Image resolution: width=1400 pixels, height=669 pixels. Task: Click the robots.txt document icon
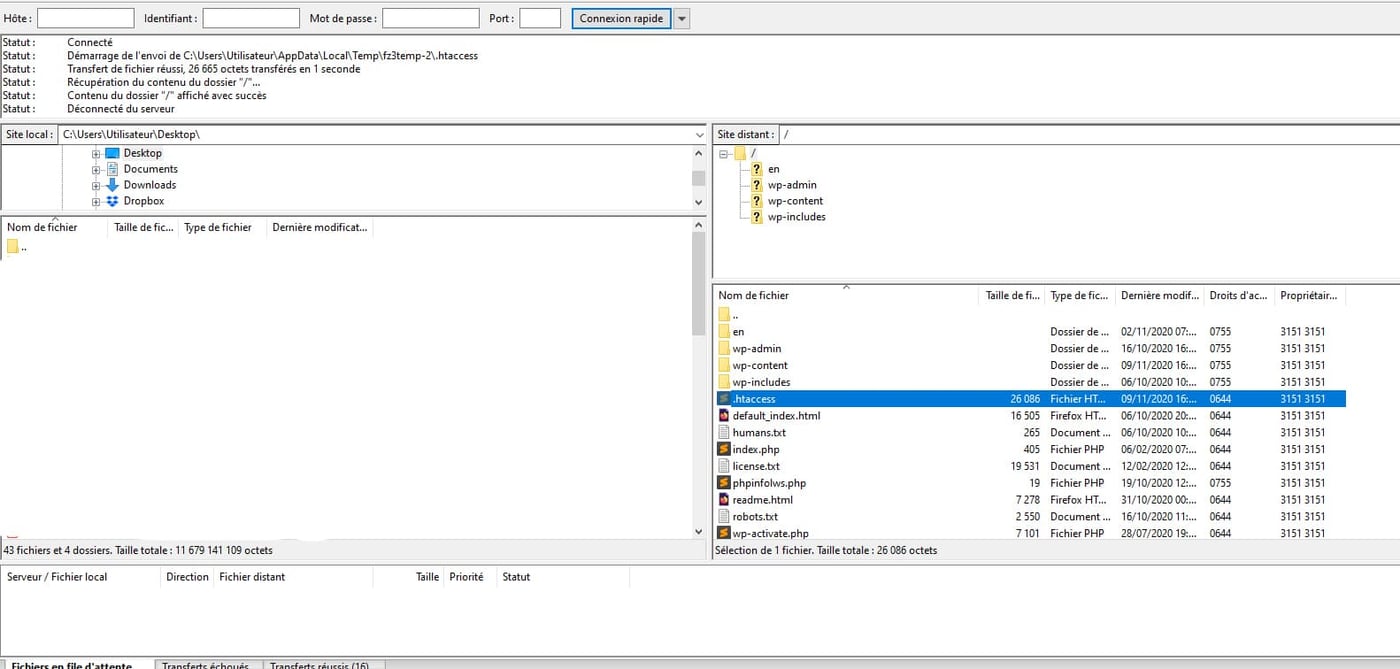725,516
